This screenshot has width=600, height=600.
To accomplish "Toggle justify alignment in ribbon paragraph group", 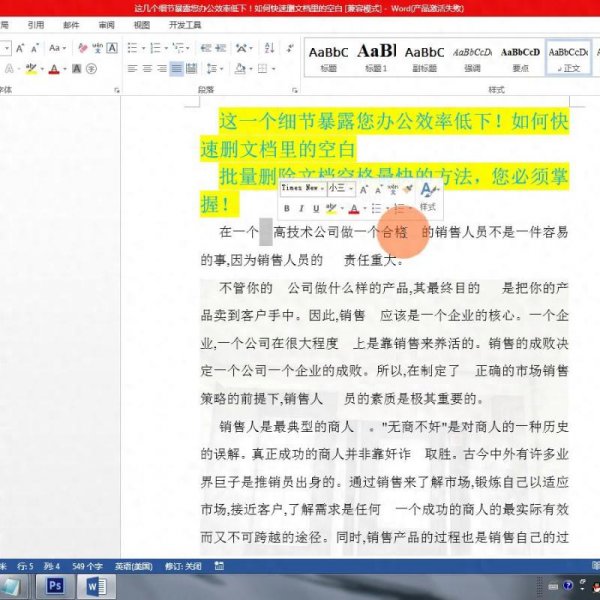I will (x=177, y=68).
